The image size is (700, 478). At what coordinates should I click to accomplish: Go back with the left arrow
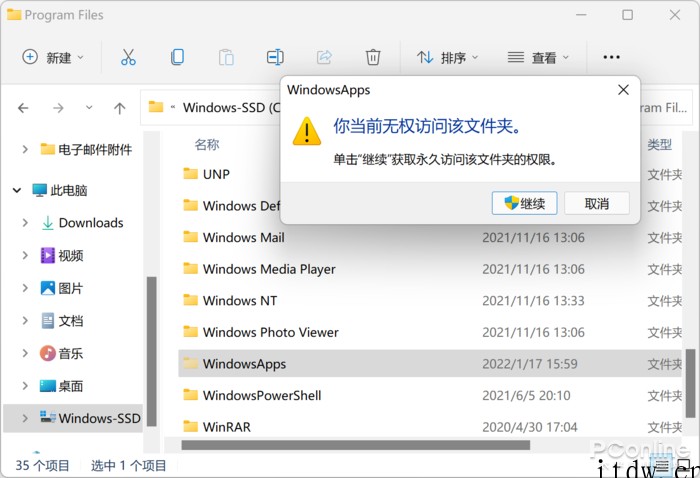23,108
